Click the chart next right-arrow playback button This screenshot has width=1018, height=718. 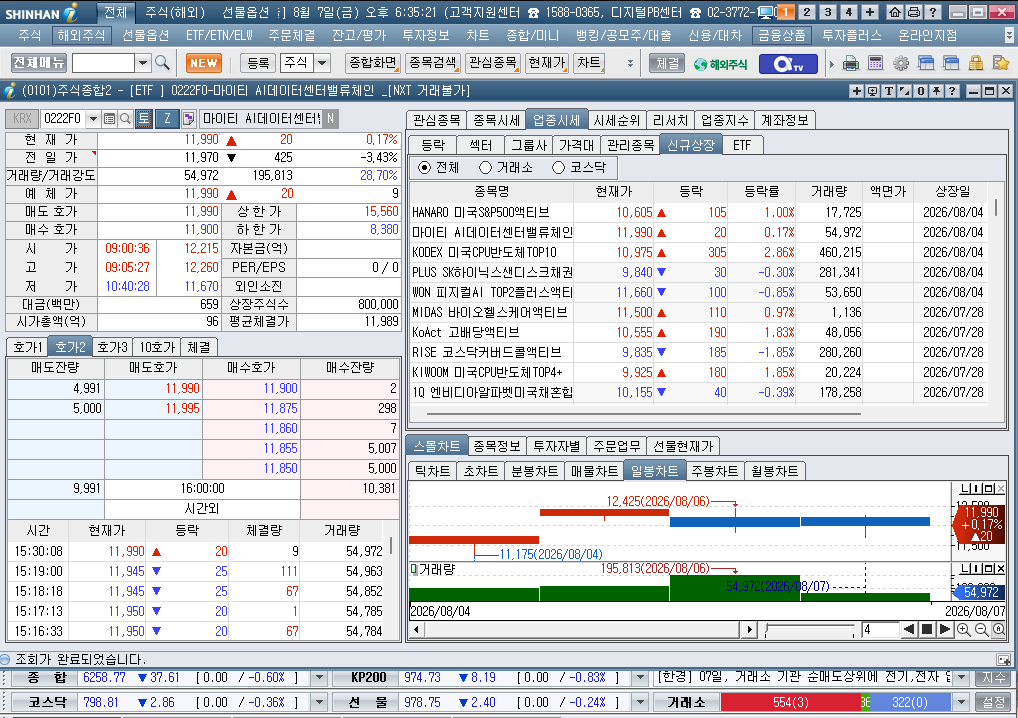coord(945,629)
